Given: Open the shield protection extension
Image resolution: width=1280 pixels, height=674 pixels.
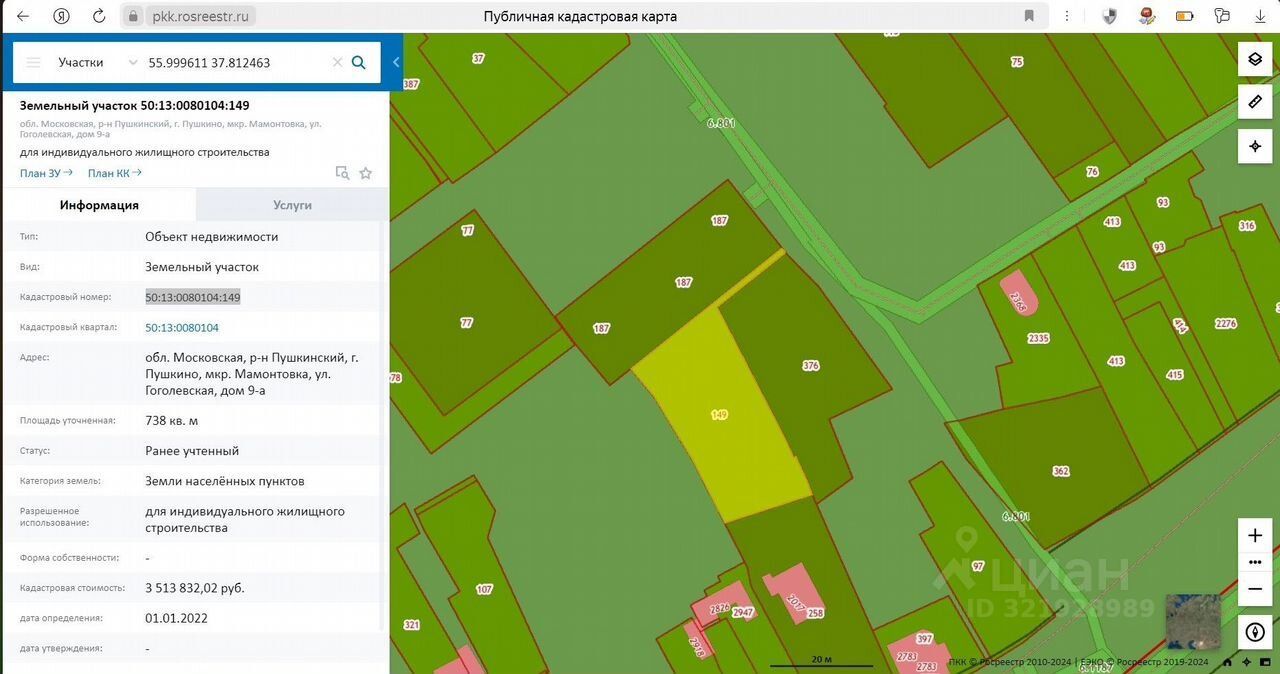Looking at the screenshot, I should click(x=1109, y=16).
